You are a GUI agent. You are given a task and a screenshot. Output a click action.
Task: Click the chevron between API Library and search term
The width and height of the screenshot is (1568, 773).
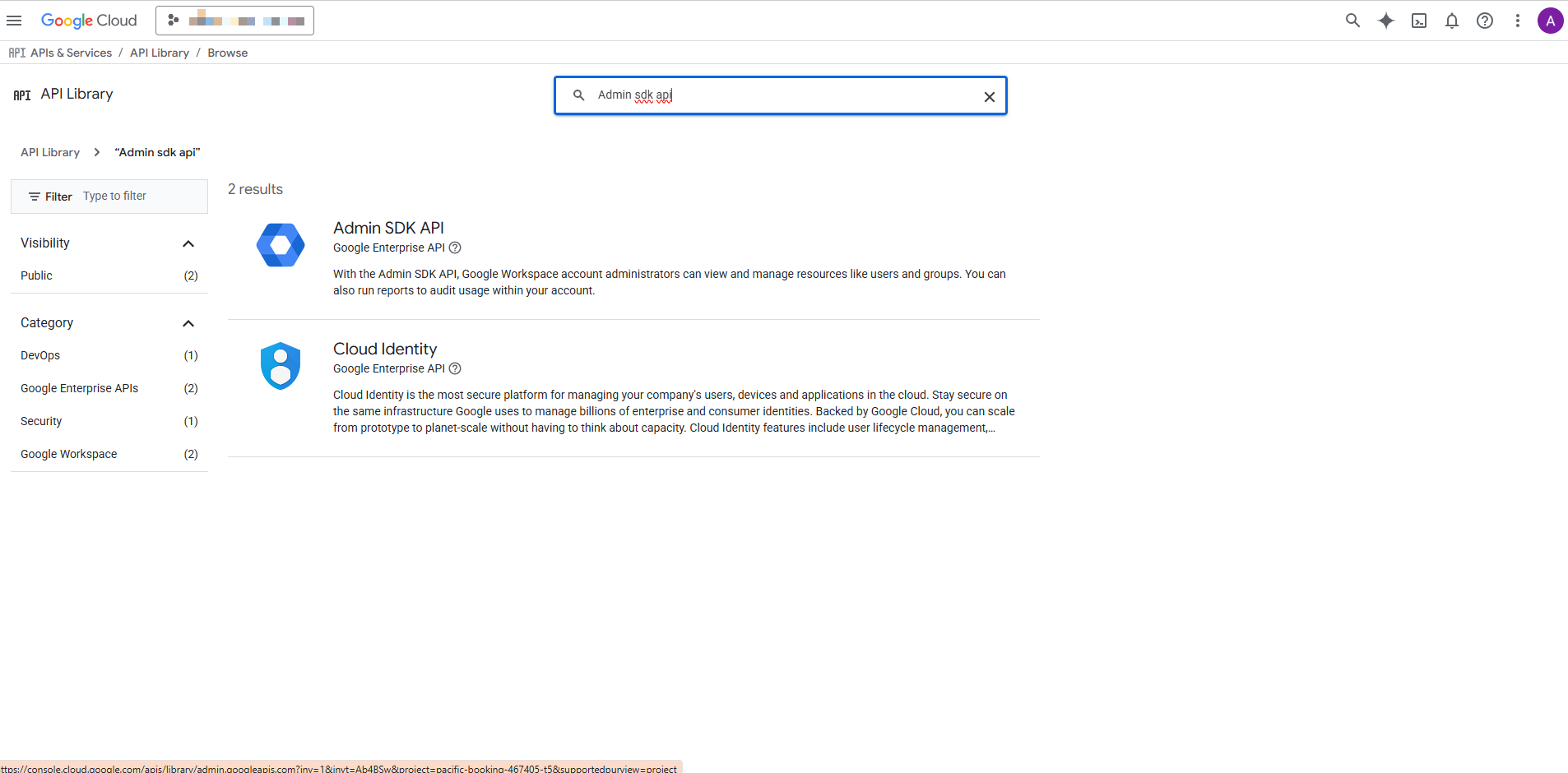pyautogui.click(x=97, y=152)
